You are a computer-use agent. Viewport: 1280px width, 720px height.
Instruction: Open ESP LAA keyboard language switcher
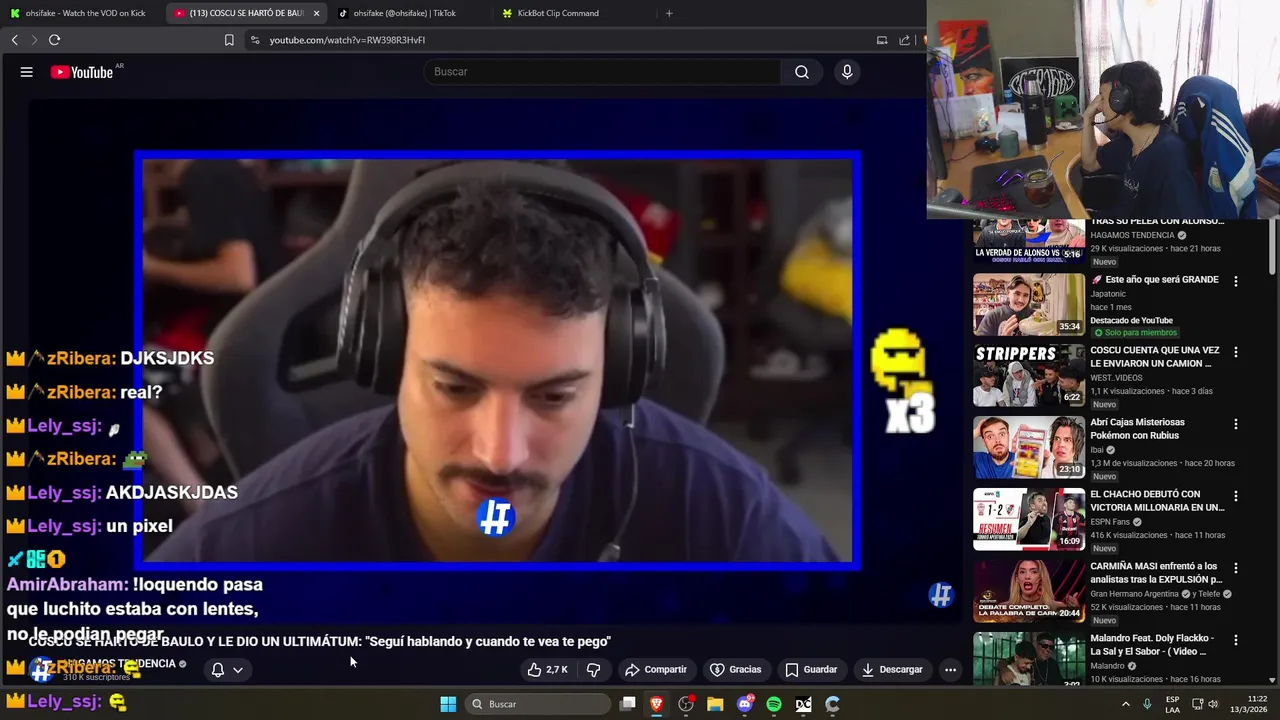[x=1172, y=704]
